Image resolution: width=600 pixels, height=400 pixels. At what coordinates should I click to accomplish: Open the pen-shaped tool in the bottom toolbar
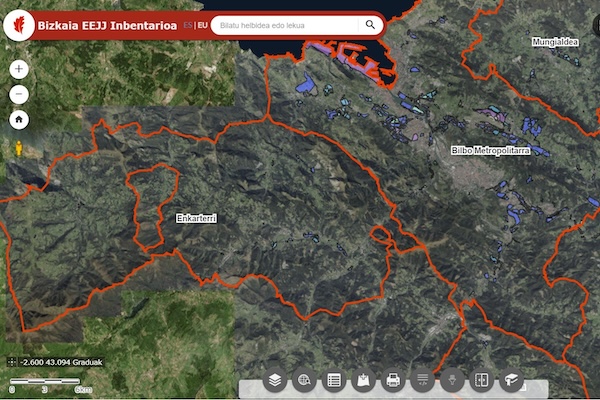coord(453,381)
